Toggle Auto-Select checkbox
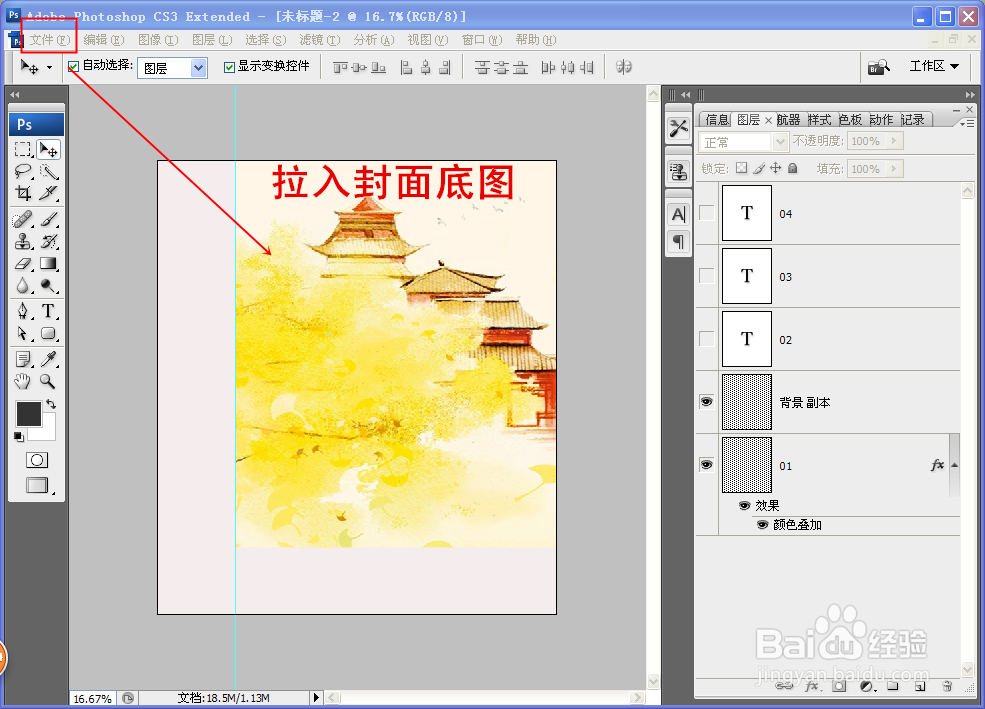 tap(73, 66)
